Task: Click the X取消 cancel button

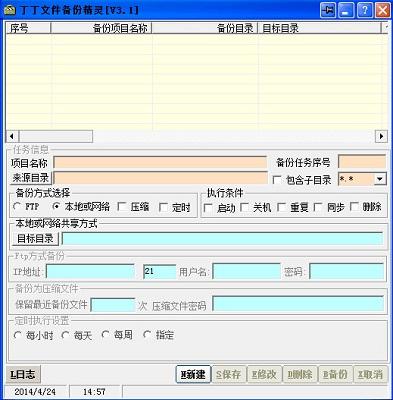Action: pos(371,374)
